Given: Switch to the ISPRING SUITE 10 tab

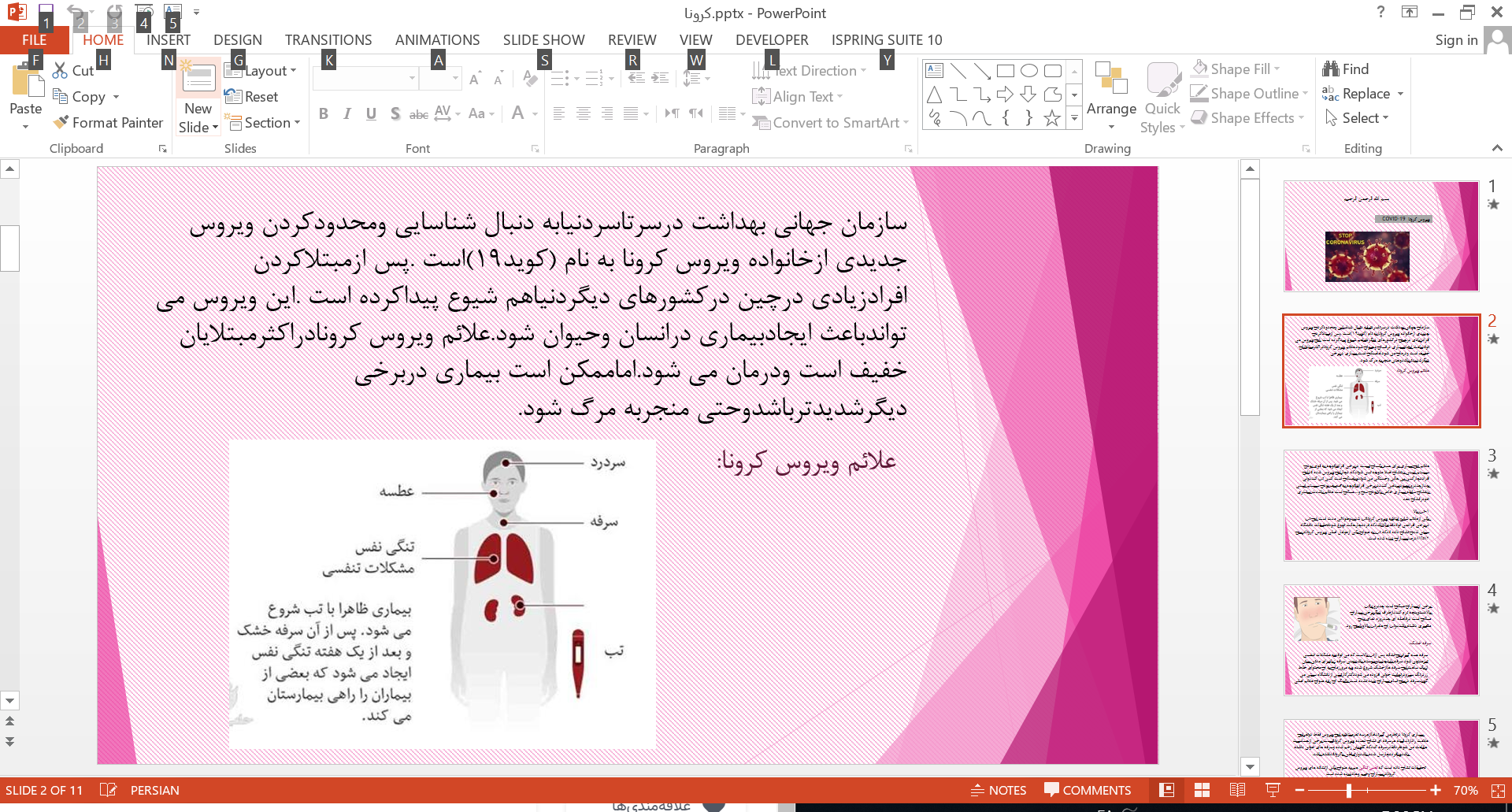Looking at the screenshot, I should (x=886, y=40).
